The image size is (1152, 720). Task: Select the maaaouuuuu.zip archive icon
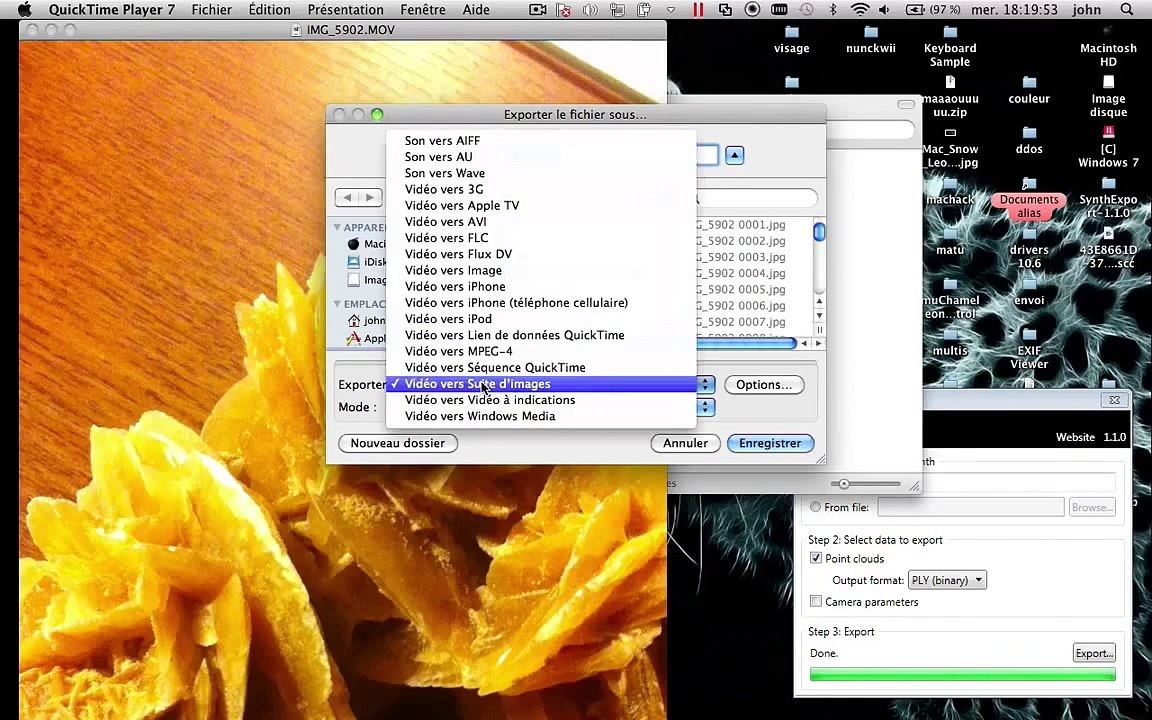click(x=950, y=82)
